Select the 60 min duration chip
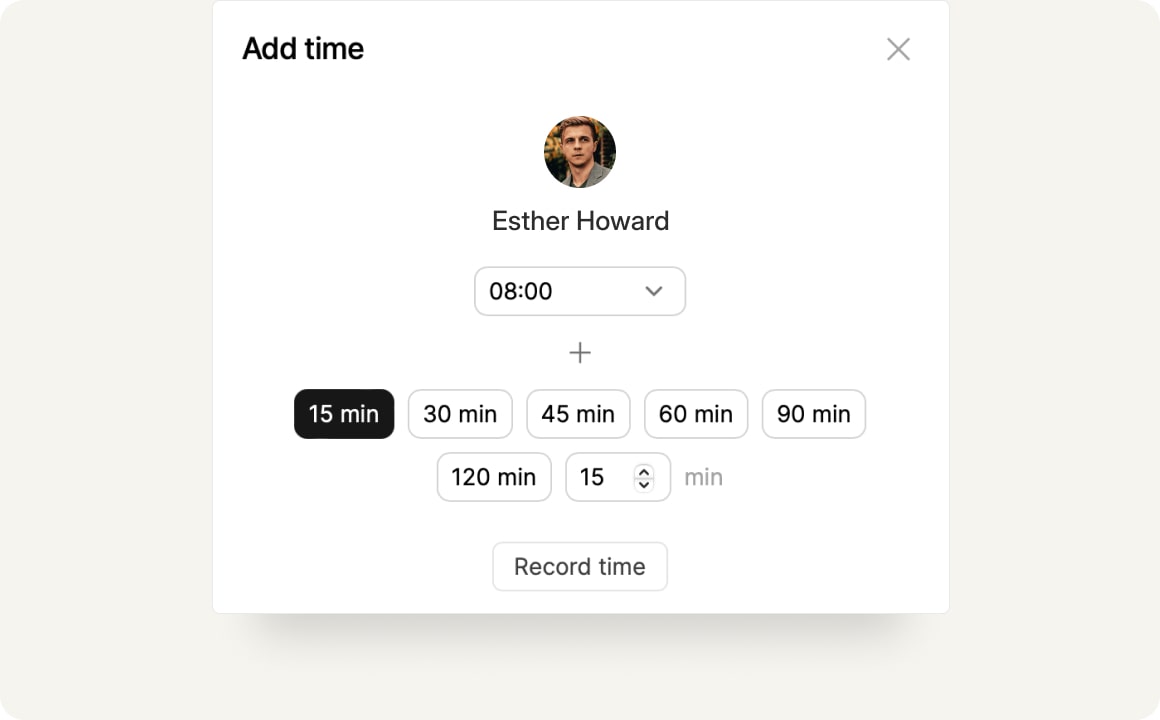The image size is (1160, 720). tap(696, 414)
